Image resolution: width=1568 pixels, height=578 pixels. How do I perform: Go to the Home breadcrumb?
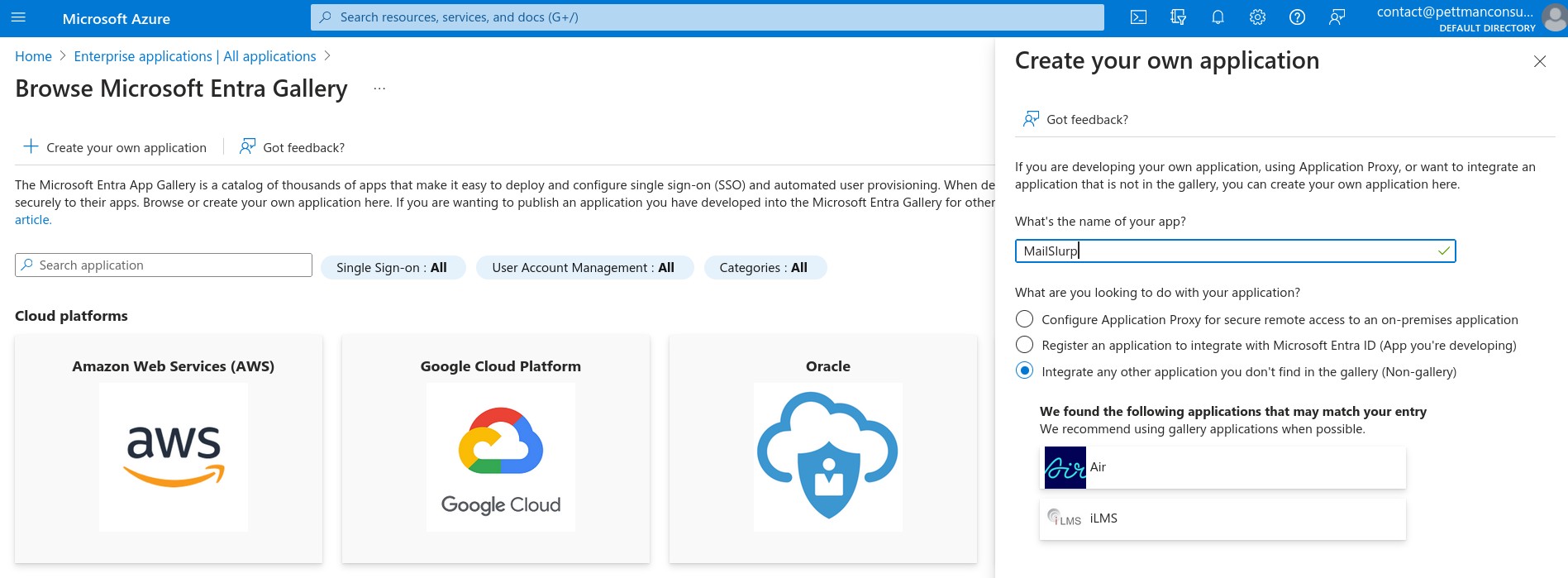click(33, 56)
